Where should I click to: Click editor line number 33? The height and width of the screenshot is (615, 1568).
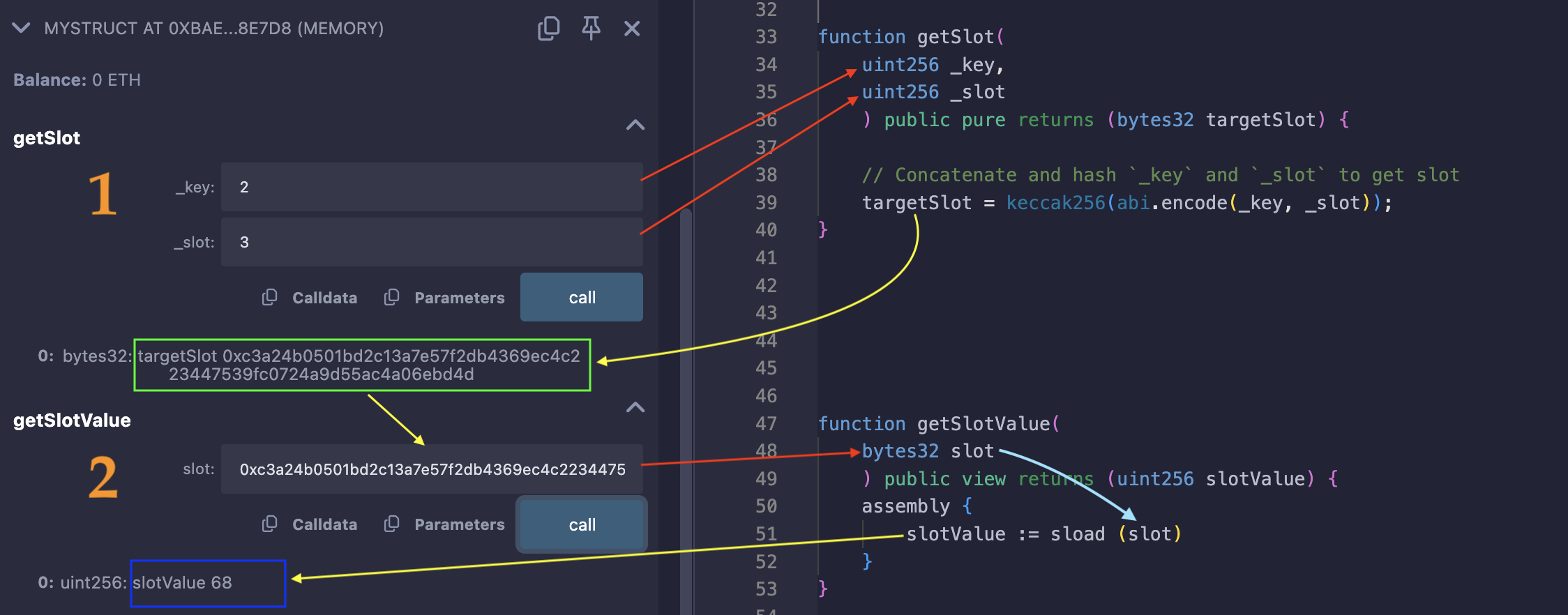[x=766, y=37]
